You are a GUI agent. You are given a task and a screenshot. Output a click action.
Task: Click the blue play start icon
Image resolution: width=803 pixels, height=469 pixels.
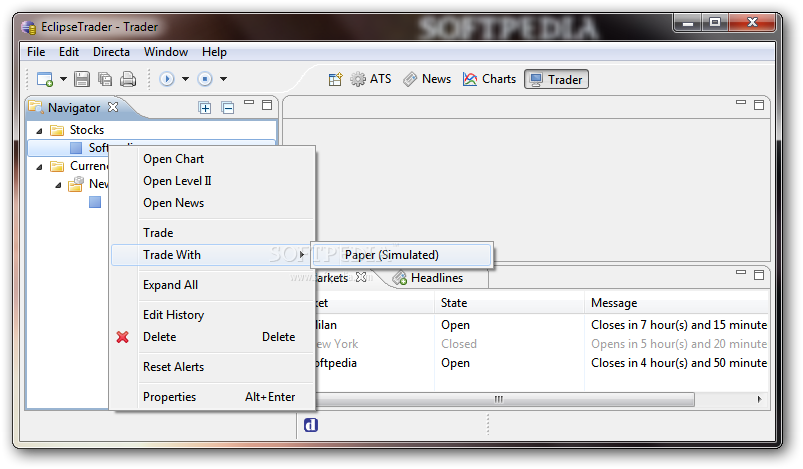(167, 79)
